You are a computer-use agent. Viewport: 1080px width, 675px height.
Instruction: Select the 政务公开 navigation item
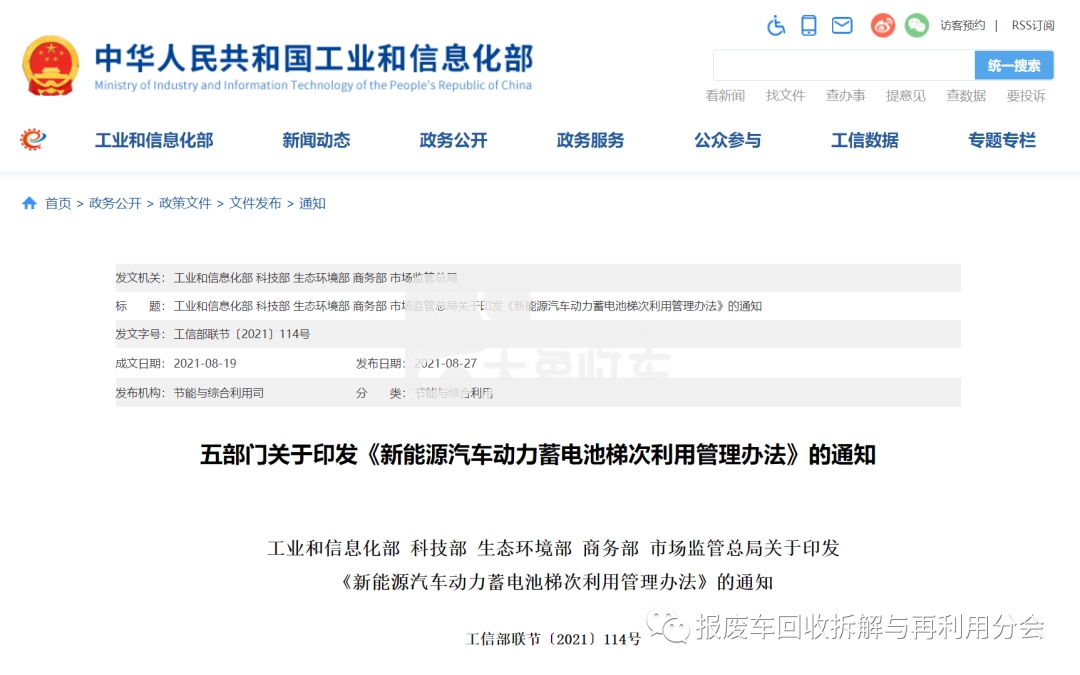click(x=453, y=141)
